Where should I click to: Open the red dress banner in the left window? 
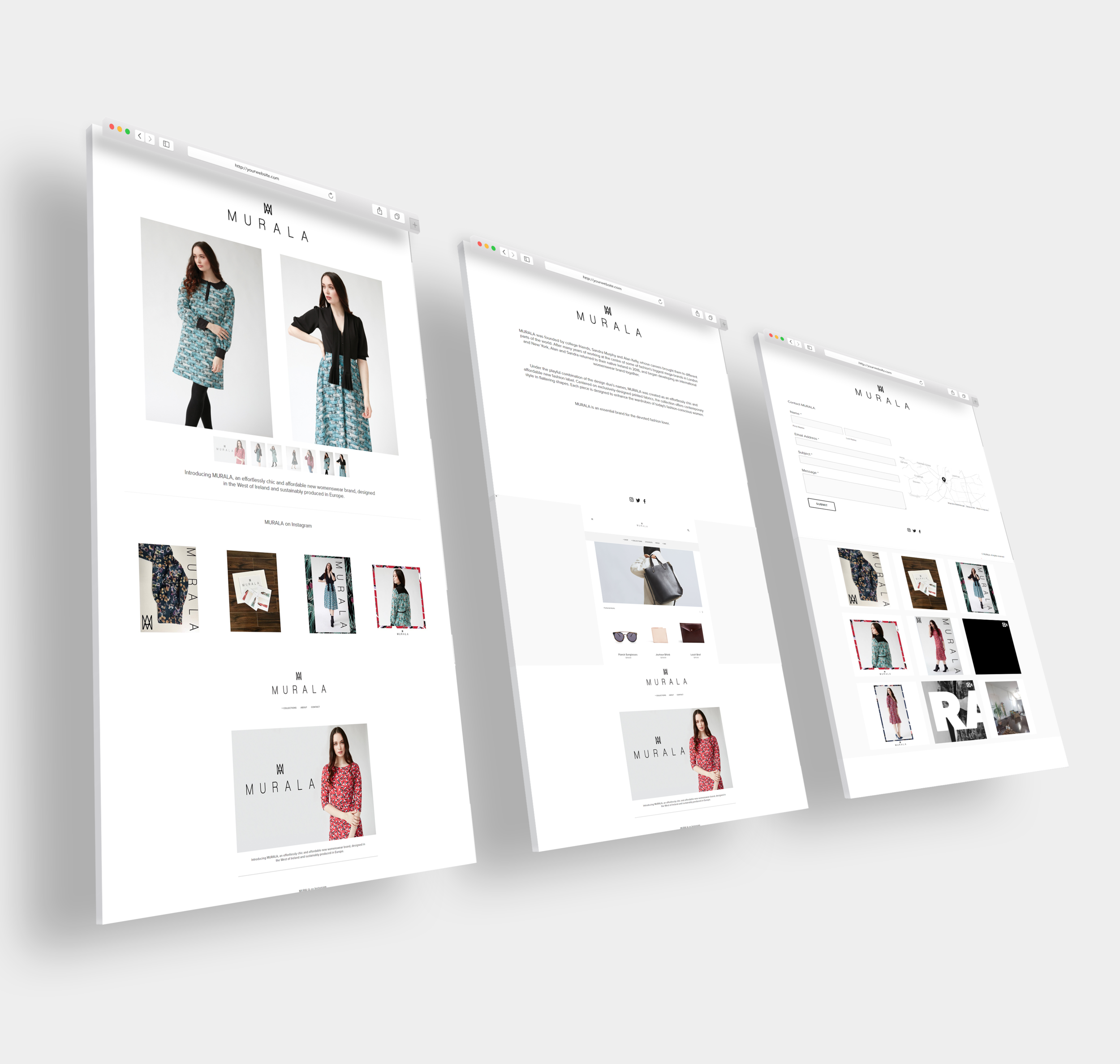tap(304, 787)
